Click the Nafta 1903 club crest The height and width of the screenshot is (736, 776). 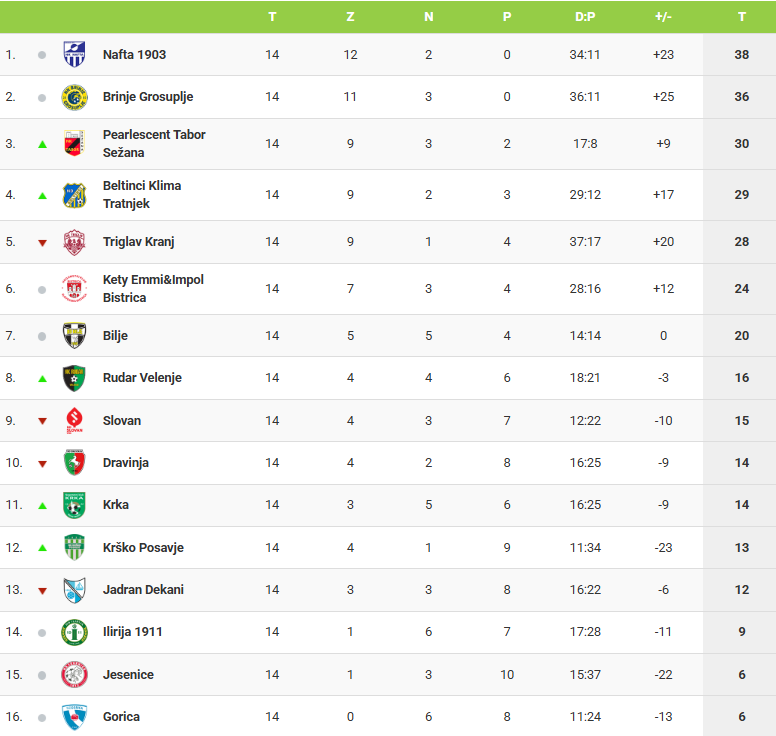click(74, 54)
